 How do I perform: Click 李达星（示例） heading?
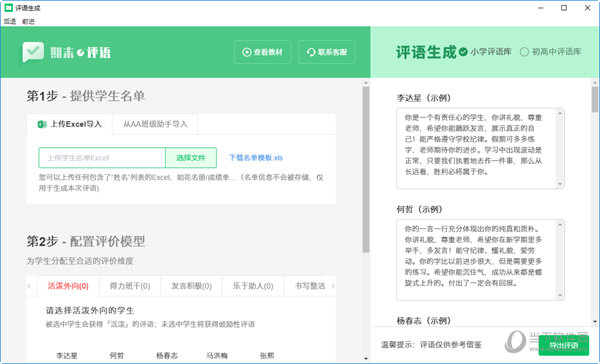click(424, 98)
